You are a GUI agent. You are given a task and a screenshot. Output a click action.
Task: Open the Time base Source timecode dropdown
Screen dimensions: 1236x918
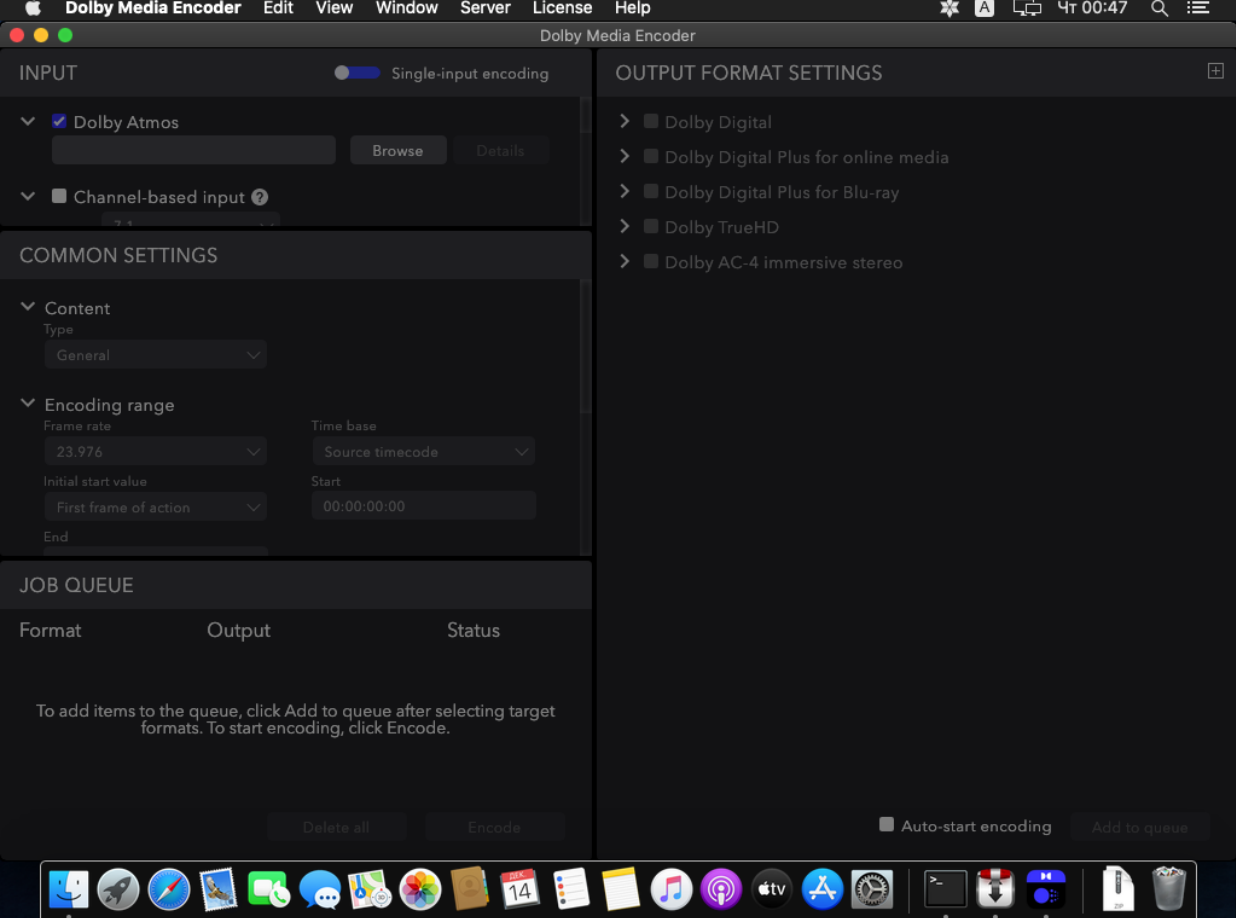tap(423, 452)
